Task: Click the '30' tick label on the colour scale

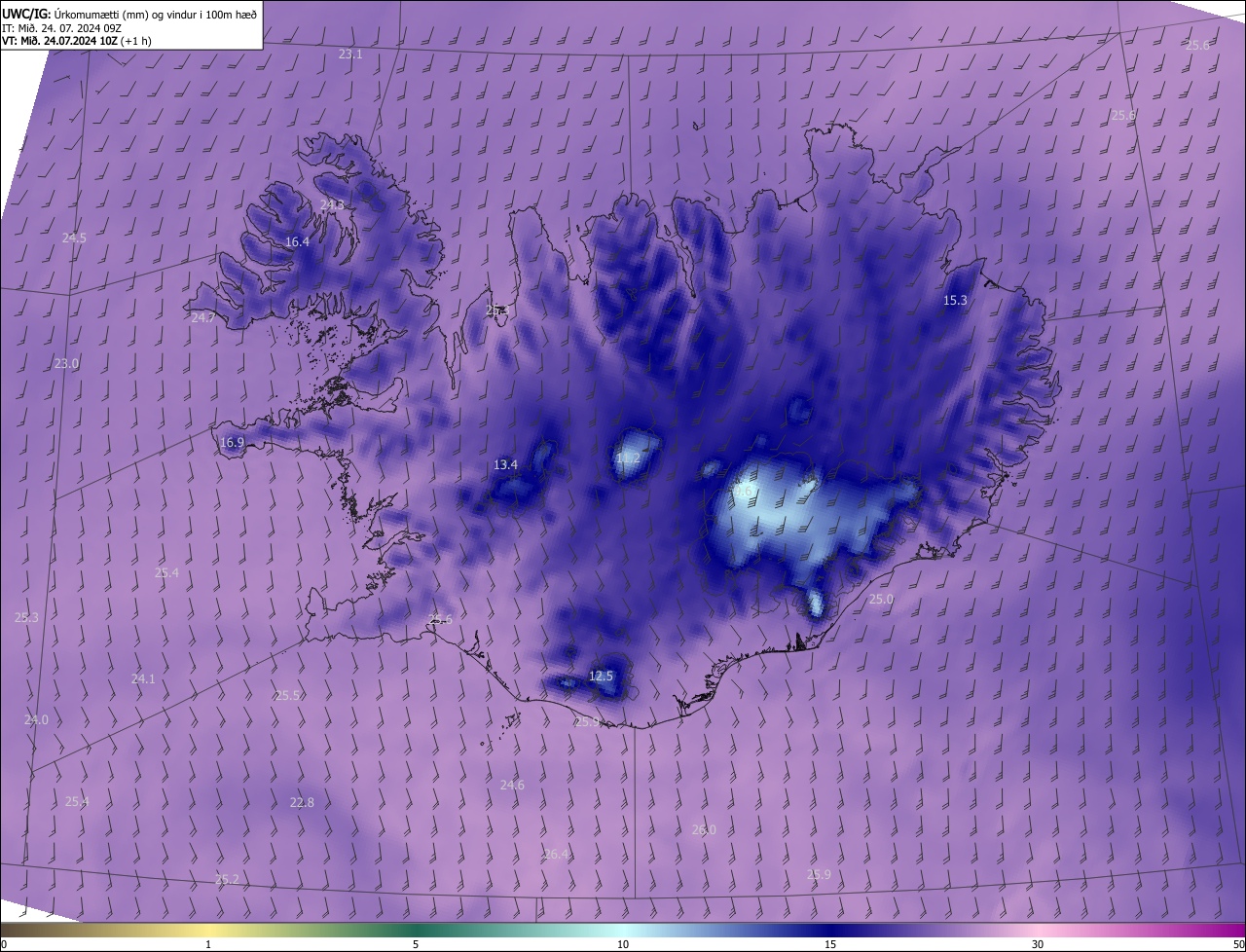Action: [1038, 945]
